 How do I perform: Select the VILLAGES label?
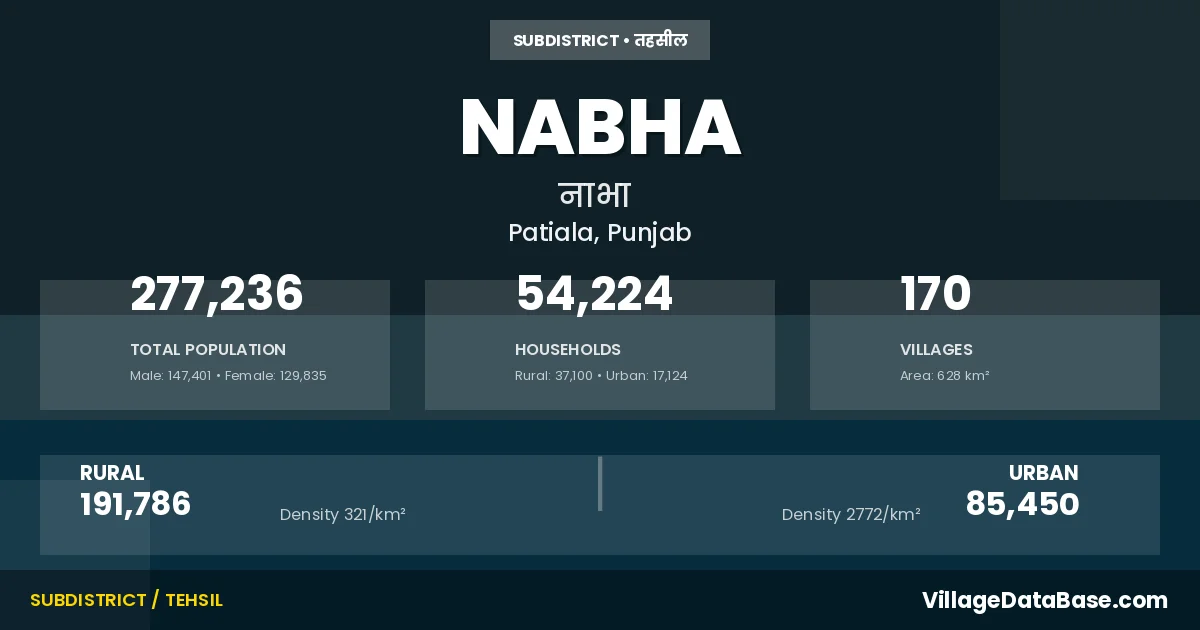(936, 350)
